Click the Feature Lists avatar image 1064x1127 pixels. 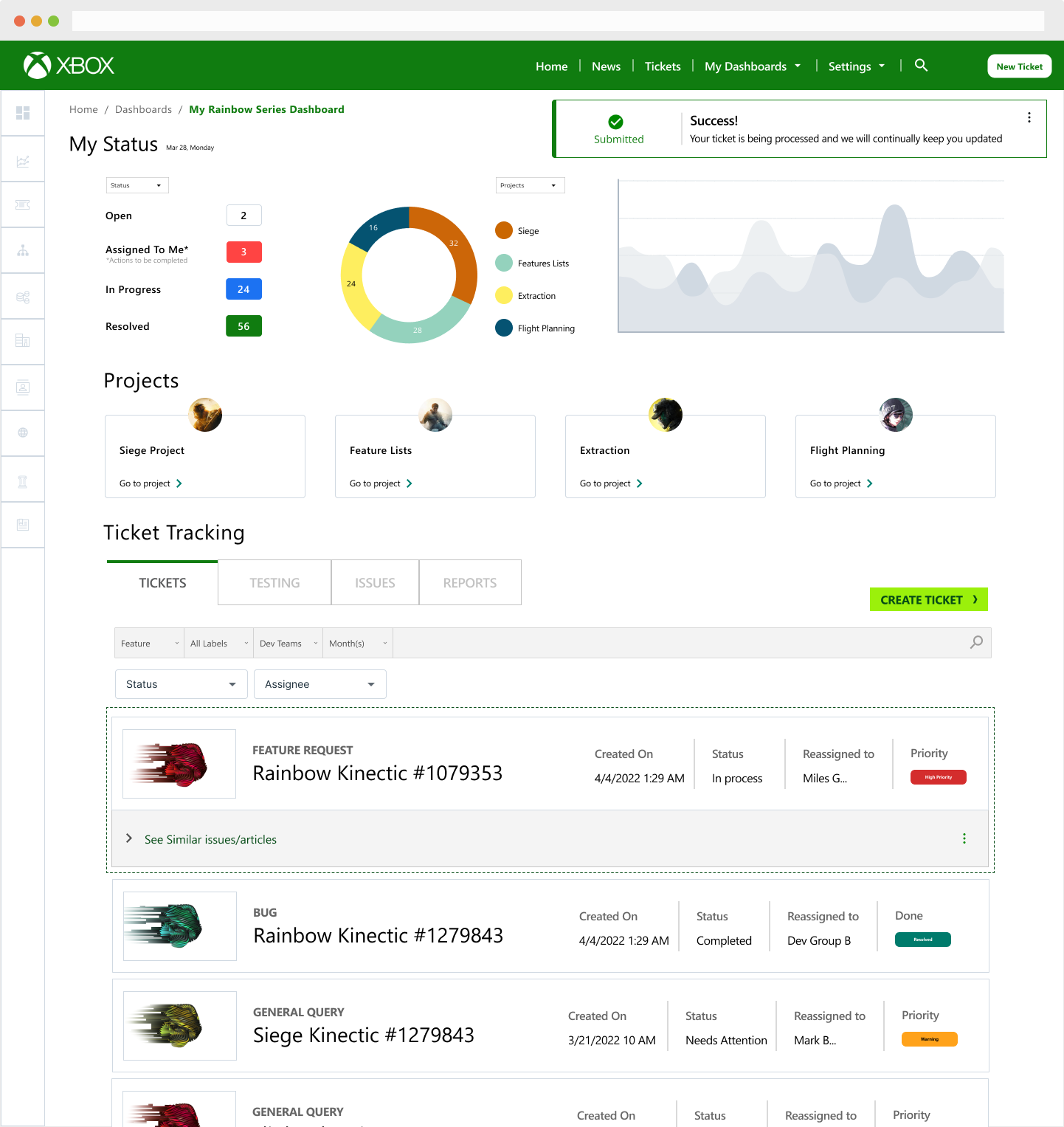[x=435, y=415]
